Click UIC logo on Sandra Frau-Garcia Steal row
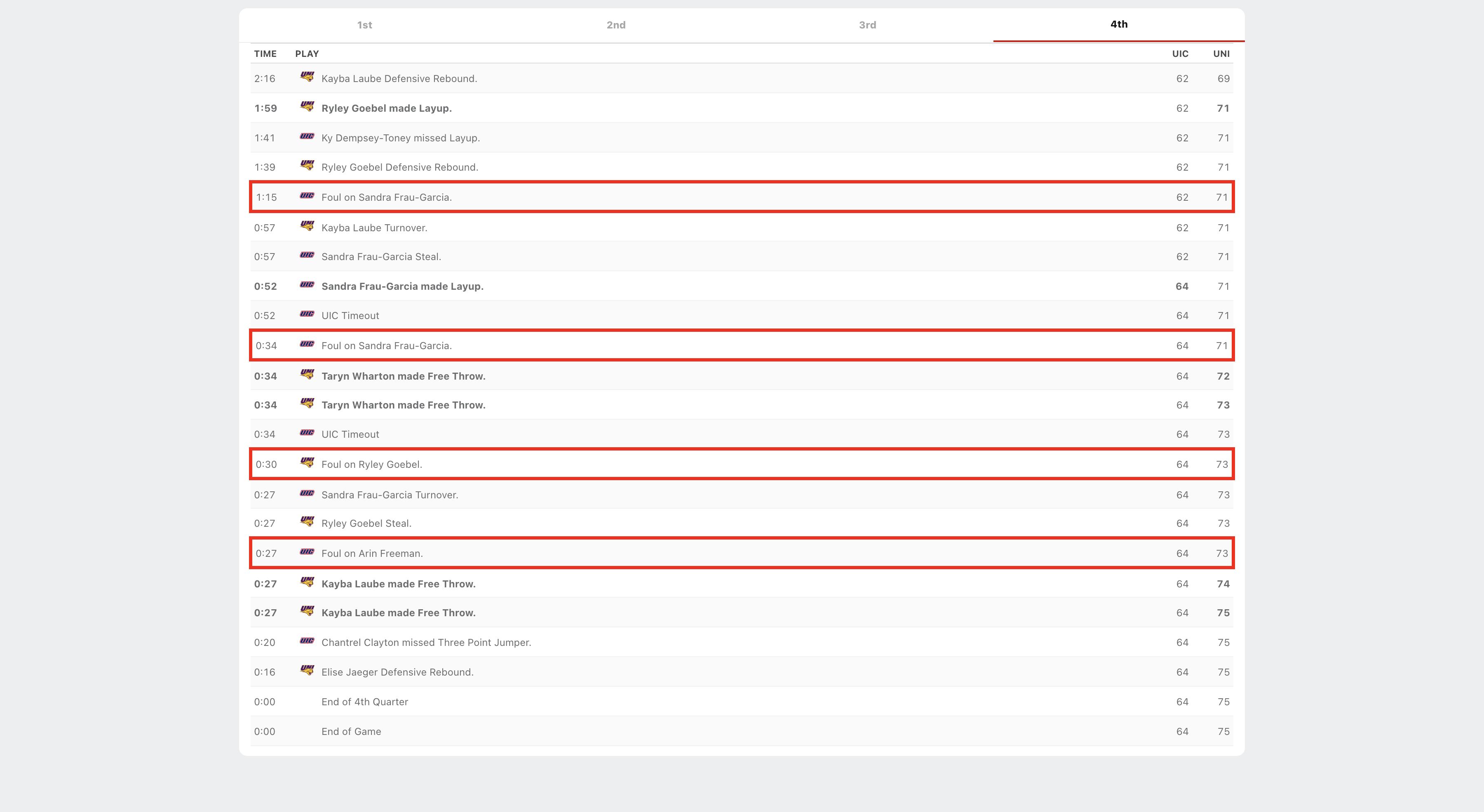 point(307,255)
